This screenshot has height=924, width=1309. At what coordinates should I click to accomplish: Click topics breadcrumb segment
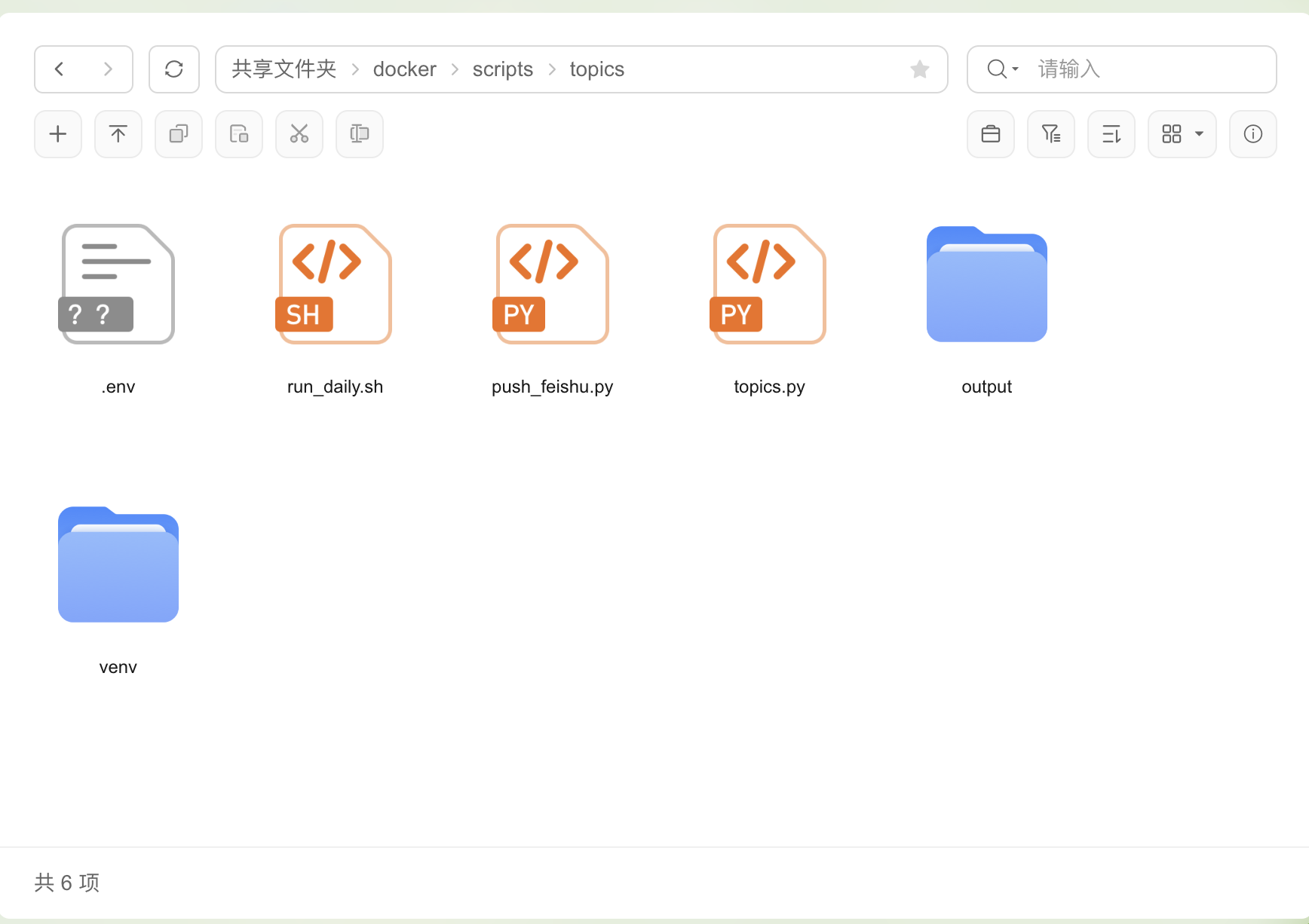597,69
